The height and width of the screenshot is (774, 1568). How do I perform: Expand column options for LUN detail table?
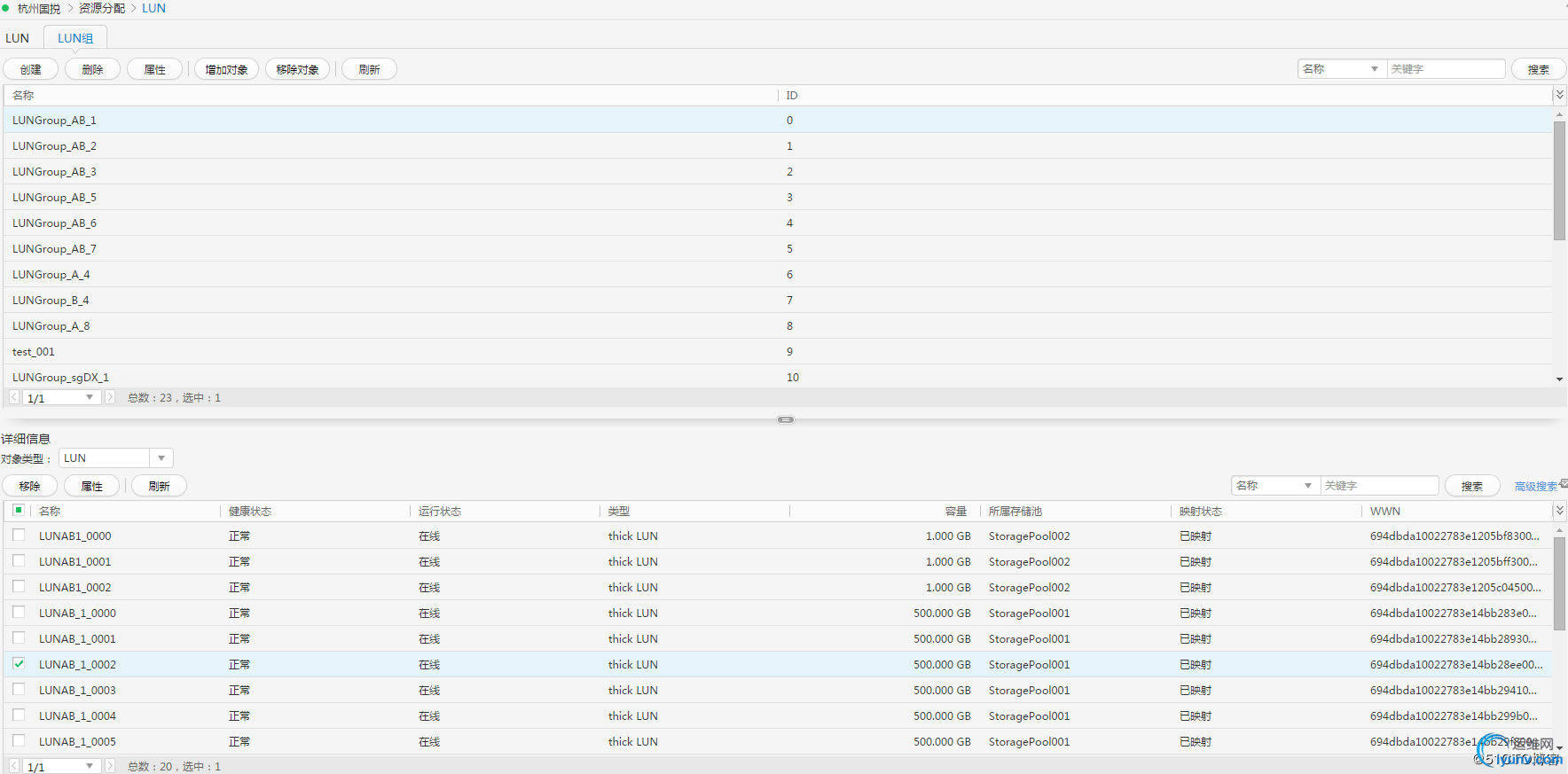(x=1559, y=511)
